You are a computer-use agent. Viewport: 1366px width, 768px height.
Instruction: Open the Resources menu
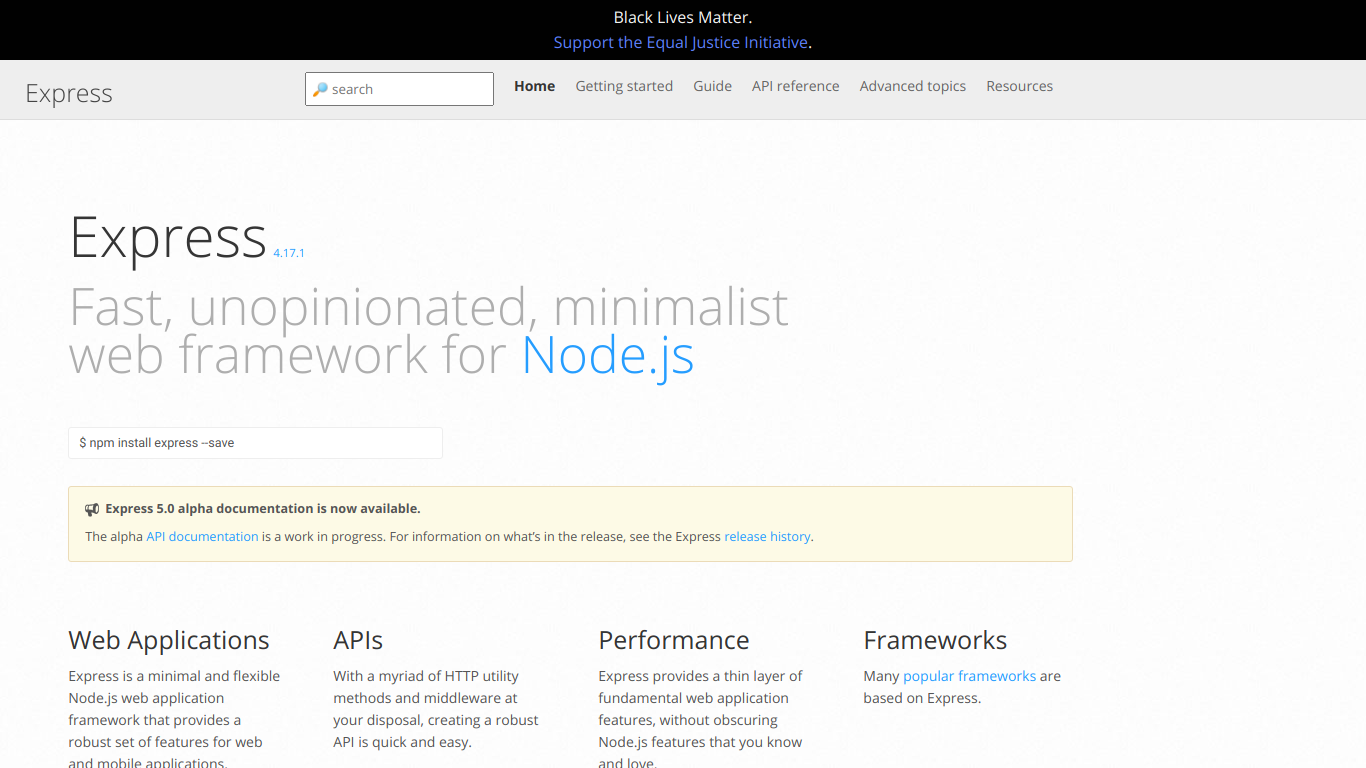tap(1020, 86)
